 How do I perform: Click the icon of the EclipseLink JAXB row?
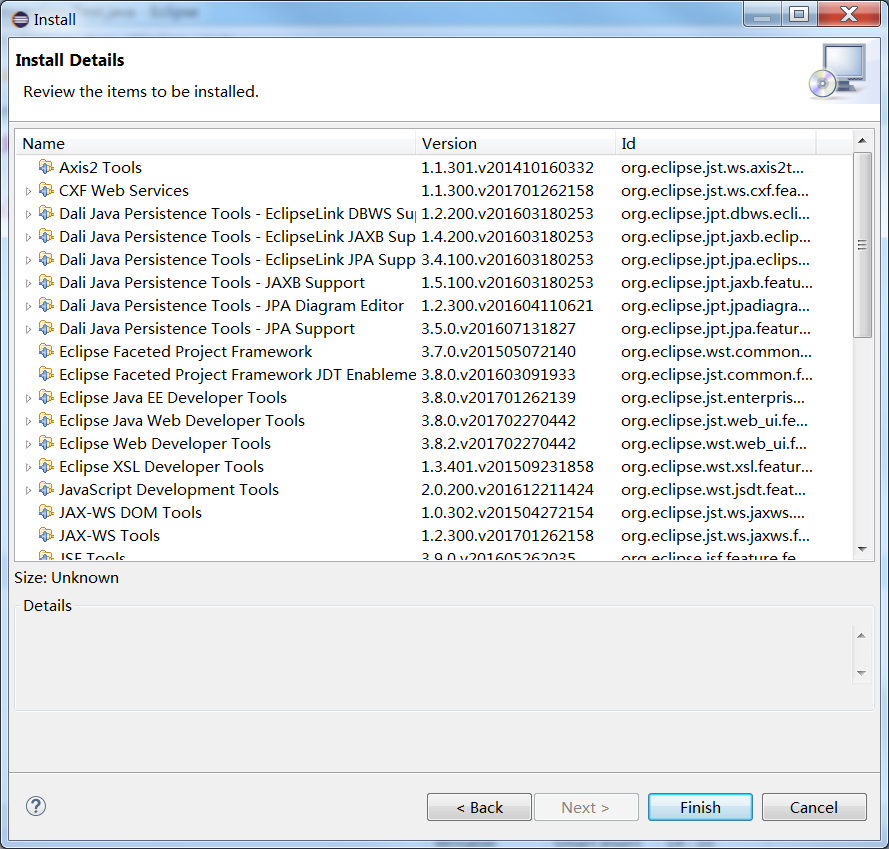(46, 236)
